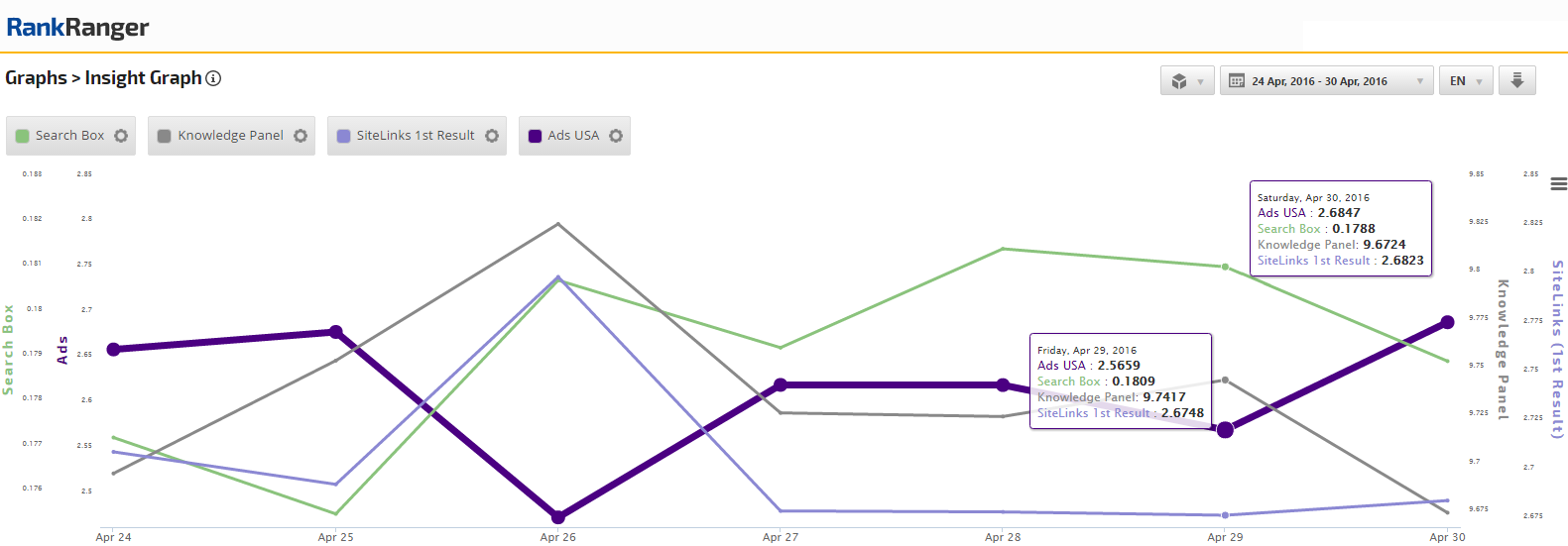1568x546 pixels.
Task: Open SiteLinks 1st Result settings gear
Action: (x=492, y=136)
